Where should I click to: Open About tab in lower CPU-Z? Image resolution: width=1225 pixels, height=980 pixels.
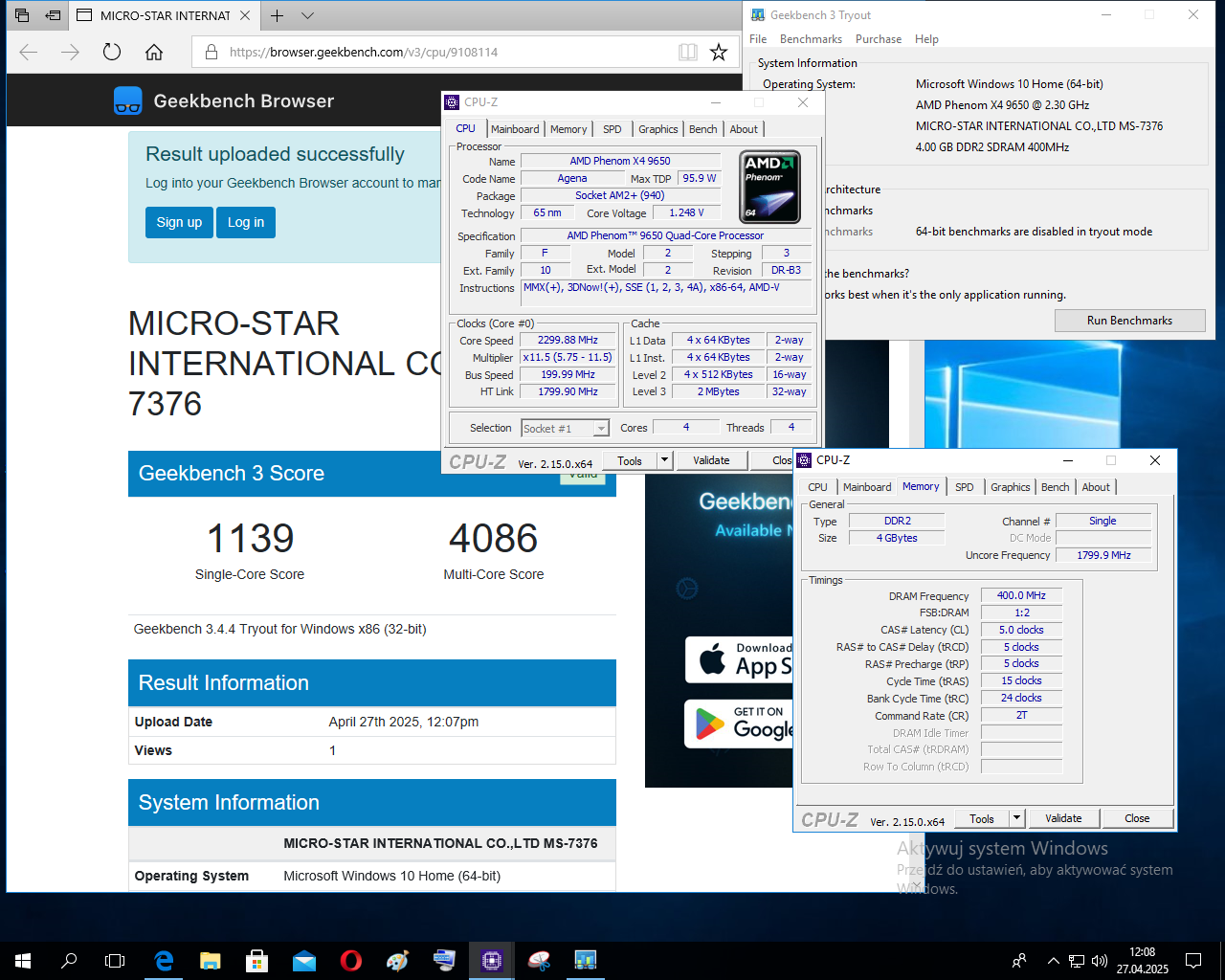click(x=1096, y=487)
